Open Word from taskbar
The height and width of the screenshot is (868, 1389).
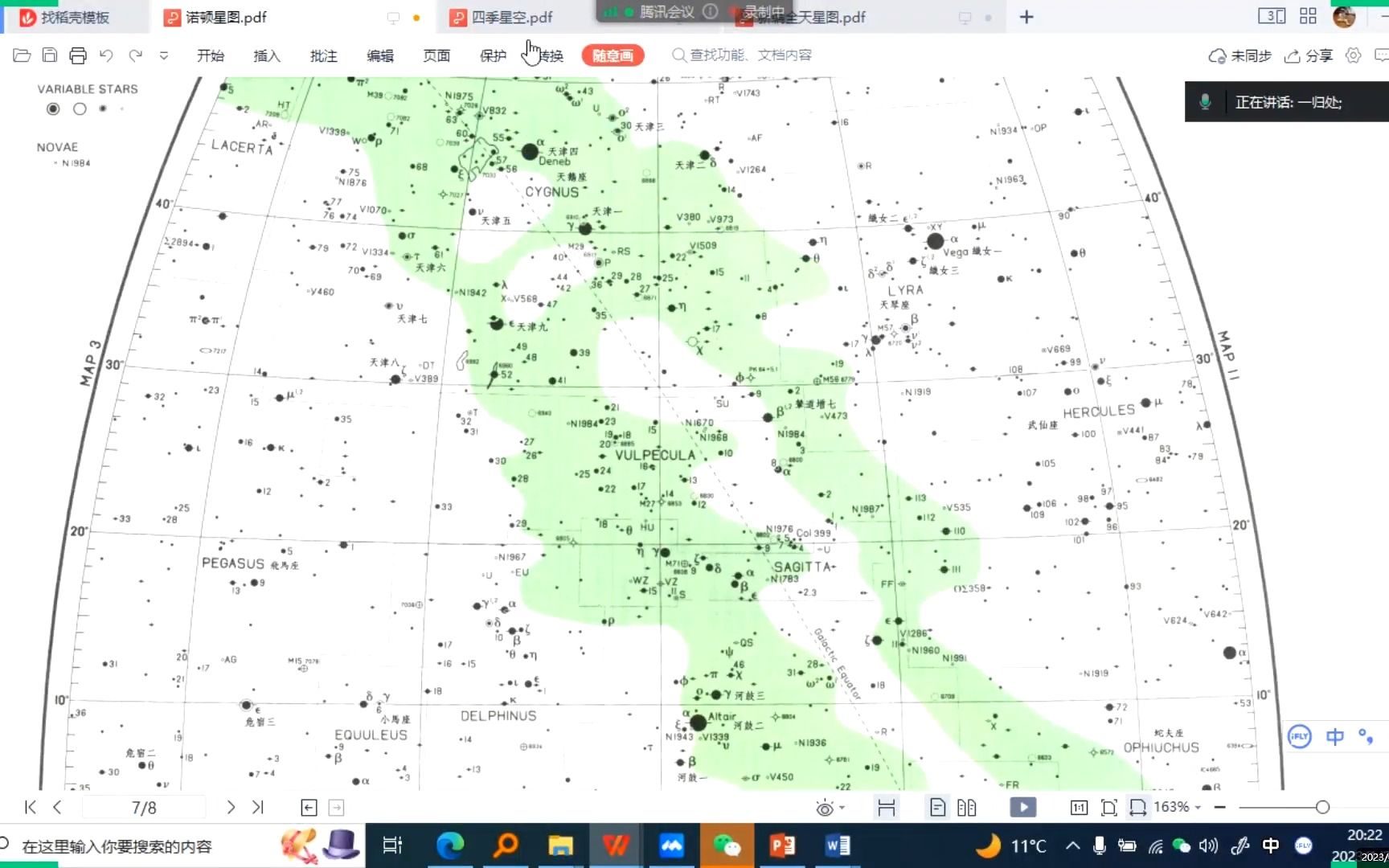[838, 845]
